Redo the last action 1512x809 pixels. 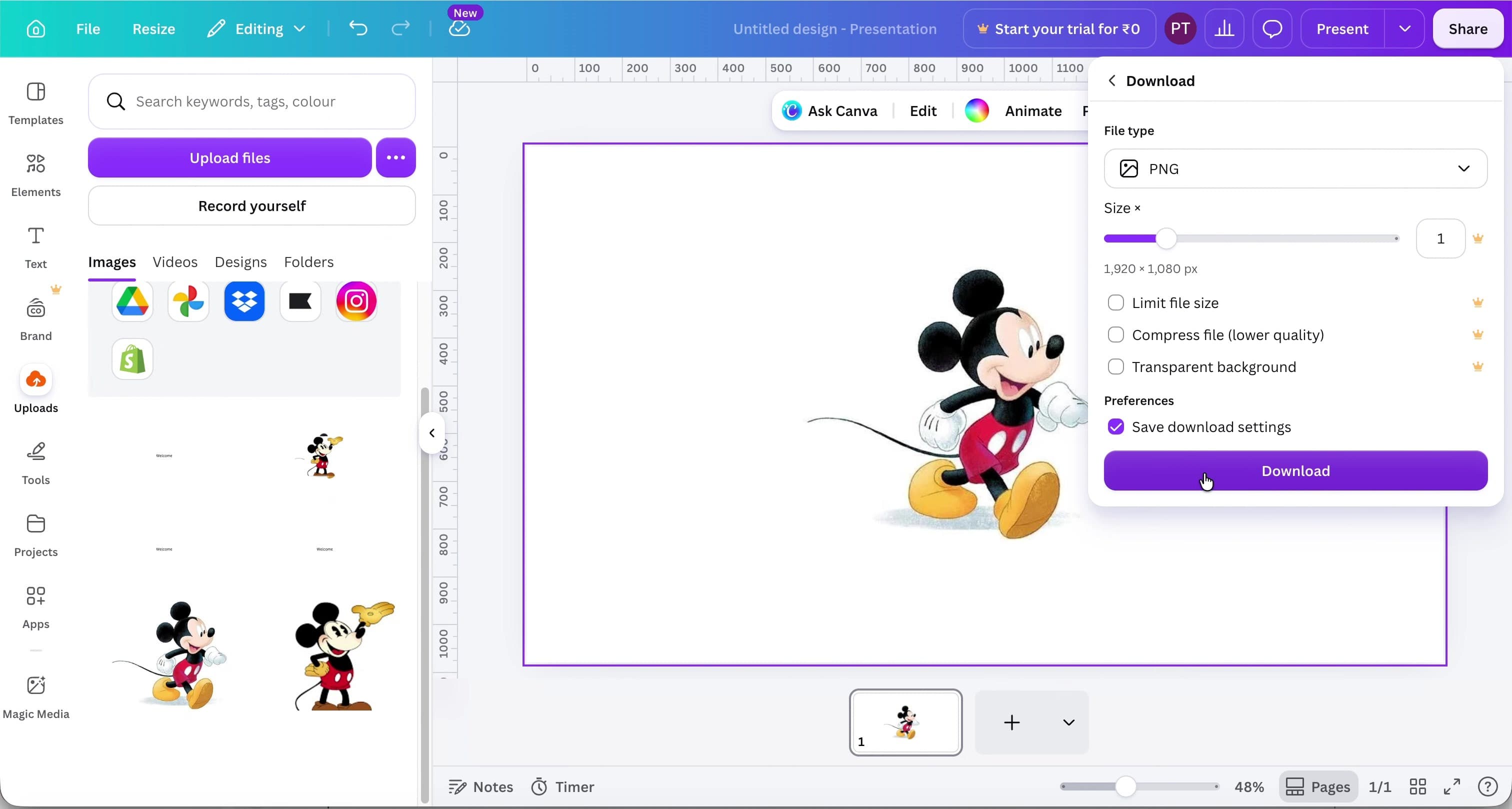pyautogui.click(x=401, y=28)
